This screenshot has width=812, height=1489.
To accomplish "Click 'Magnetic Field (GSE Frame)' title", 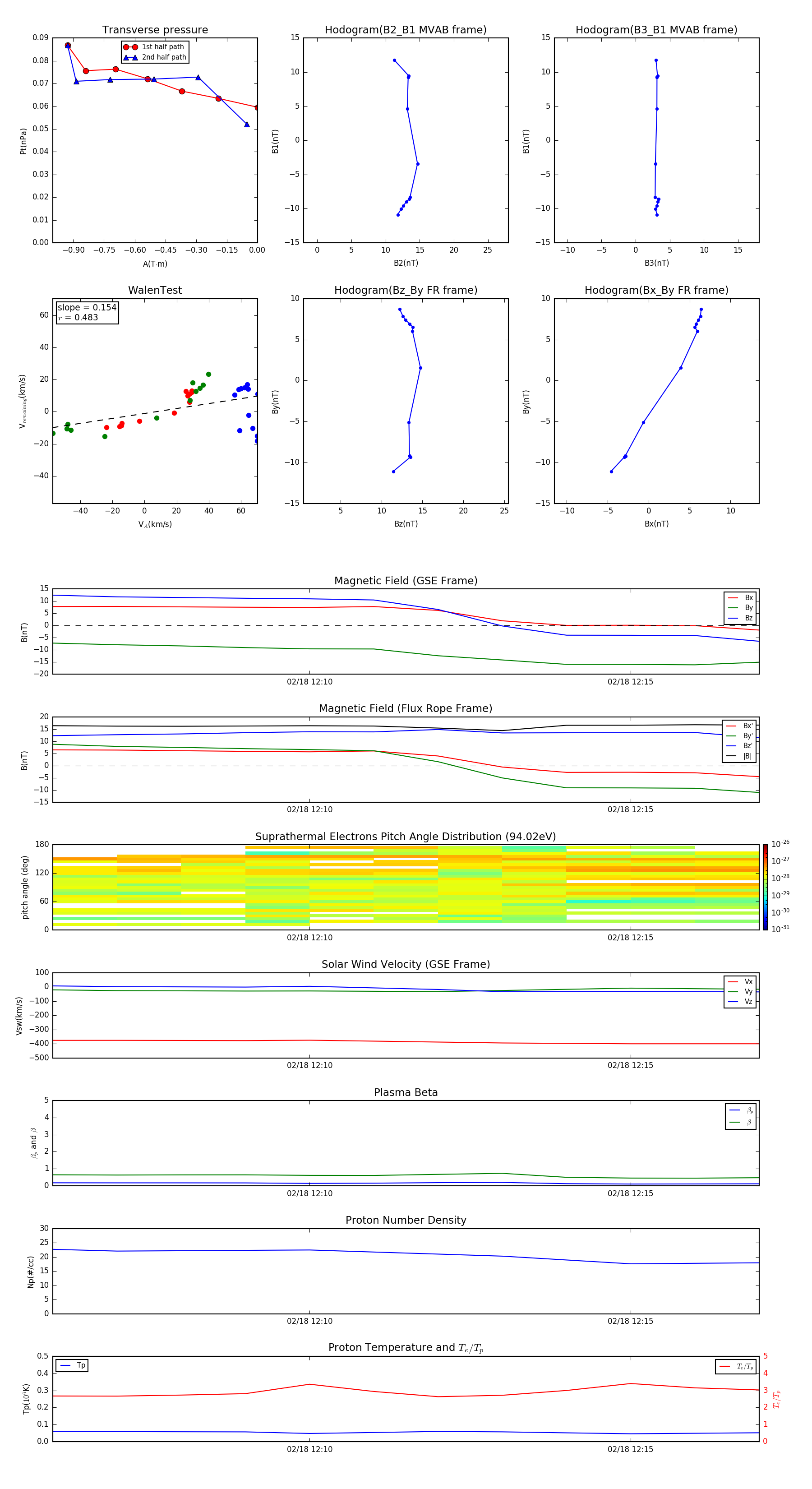I will 406,581.
